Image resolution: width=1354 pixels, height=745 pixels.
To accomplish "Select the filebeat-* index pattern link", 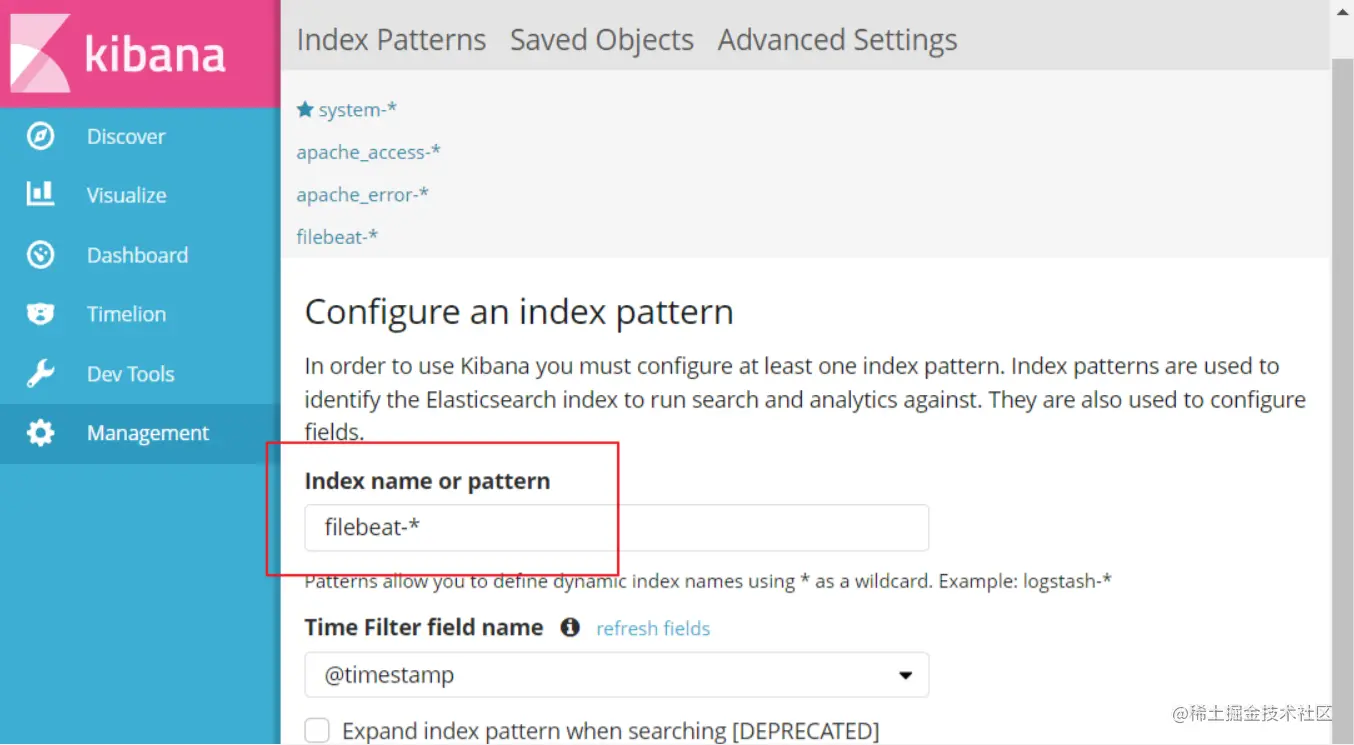I will coord(337,237).
